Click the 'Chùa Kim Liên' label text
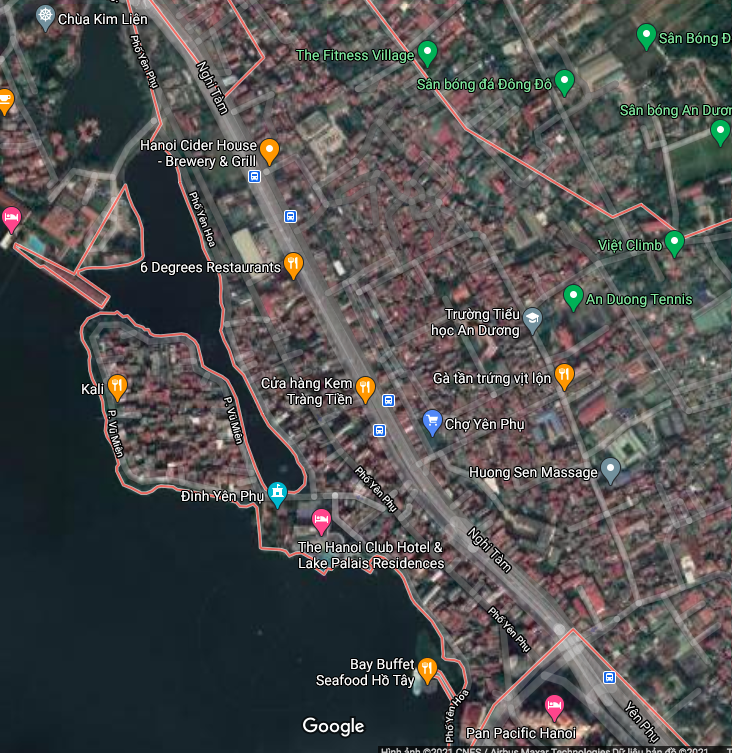 103,19
